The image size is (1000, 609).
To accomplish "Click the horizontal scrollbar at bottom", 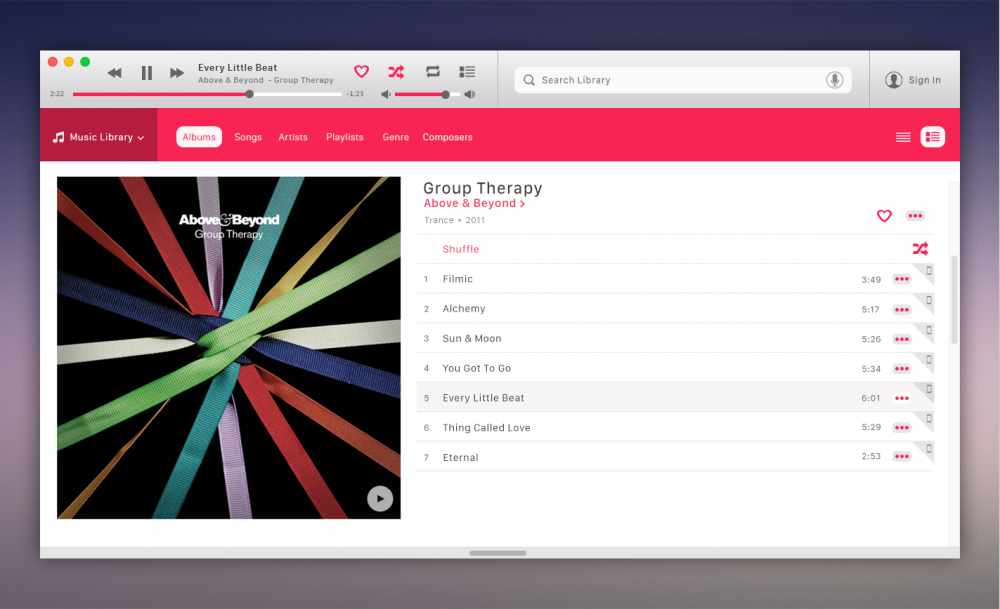I will tap(497, 553).
